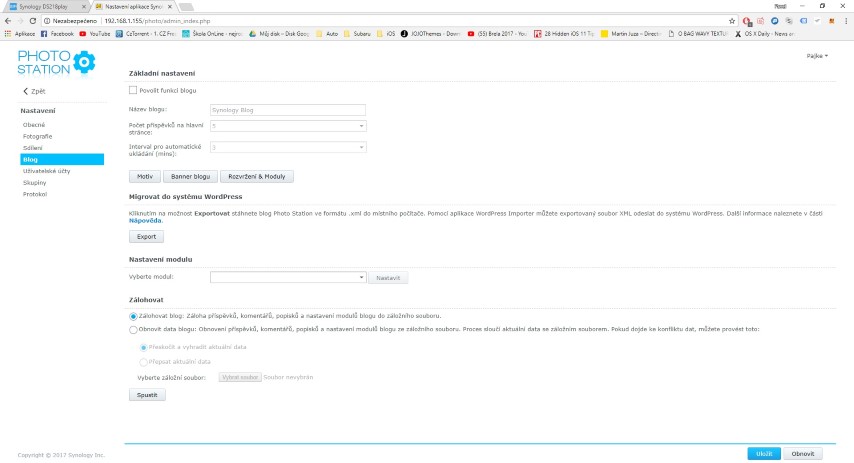Select the Obnovit data blogu radio option

(x=133, y=330)
